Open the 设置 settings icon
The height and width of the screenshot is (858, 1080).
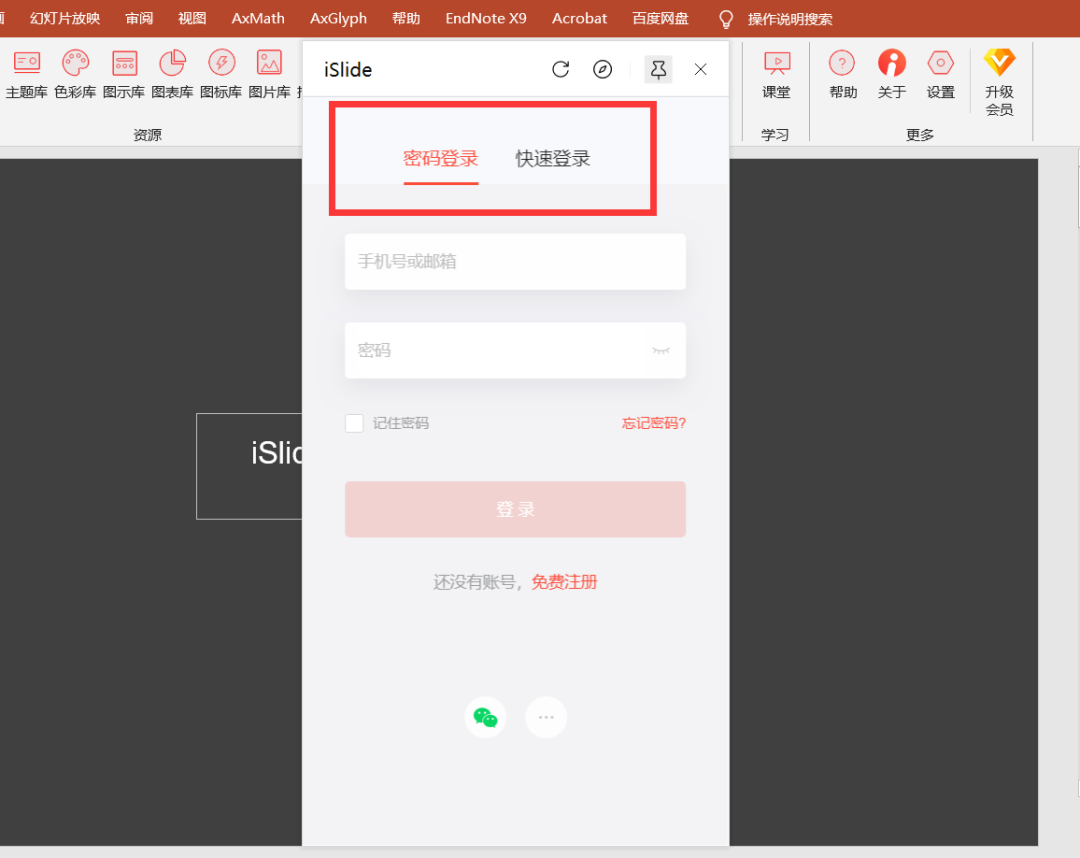[x=941, y=74]
